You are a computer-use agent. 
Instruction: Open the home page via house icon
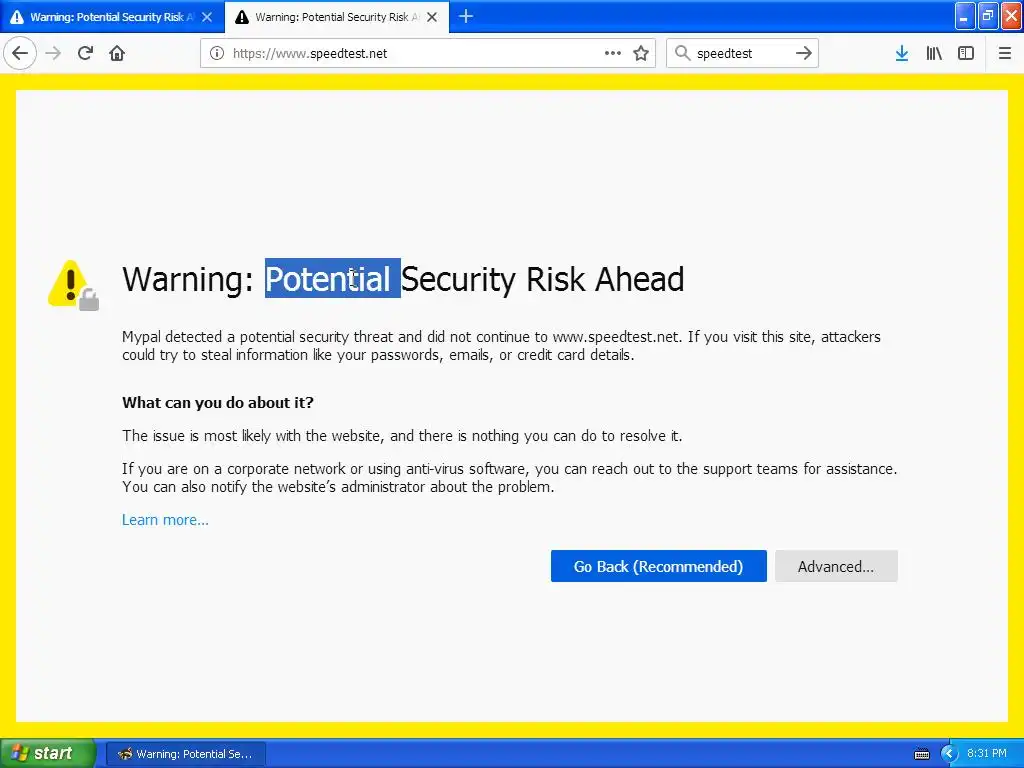[x=117, y=53]
